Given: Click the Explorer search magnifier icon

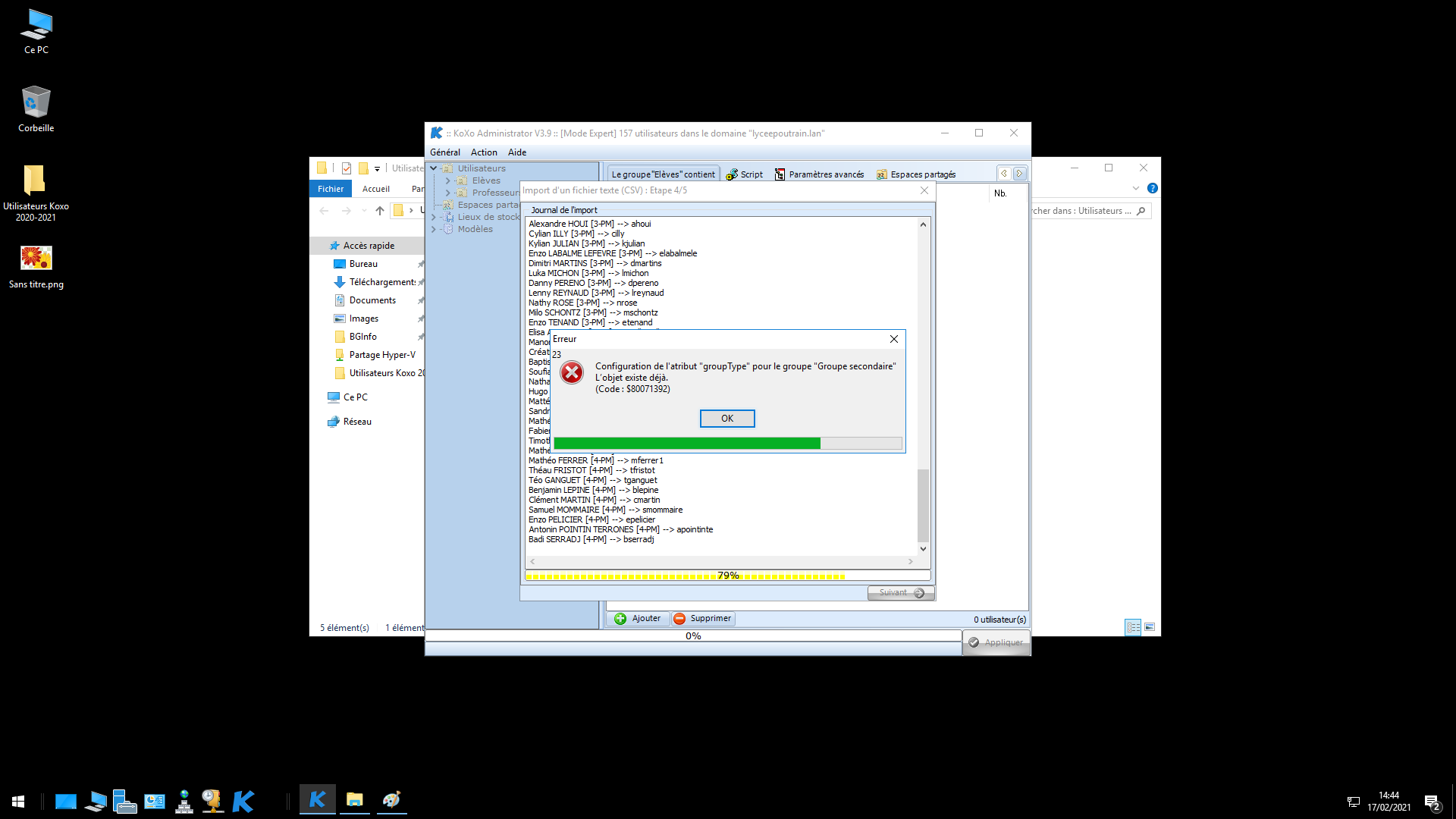Looking at the screenshot, I should click(1141, 211).
